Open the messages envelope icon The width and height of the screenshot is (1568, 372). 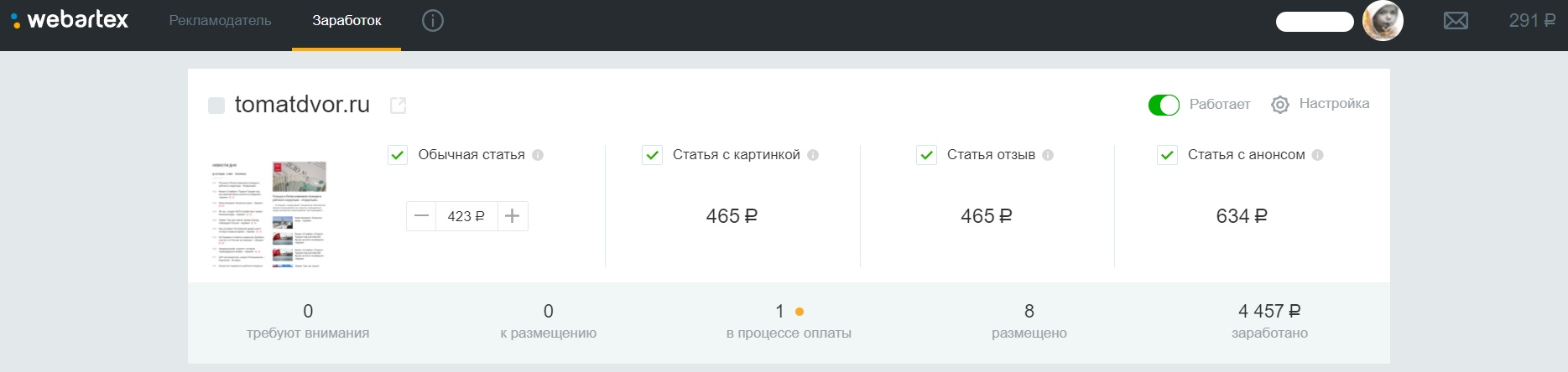point(1456,21)
